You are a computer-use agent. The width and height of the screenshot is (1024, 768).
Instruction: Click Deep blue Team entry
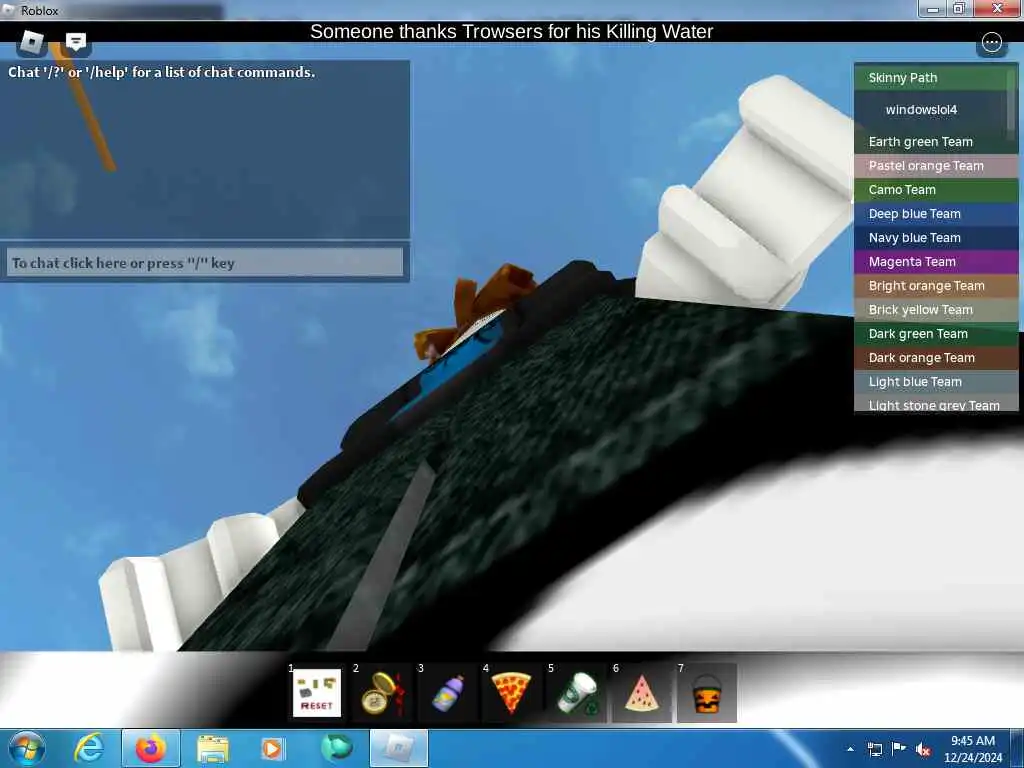coord(936,214)
